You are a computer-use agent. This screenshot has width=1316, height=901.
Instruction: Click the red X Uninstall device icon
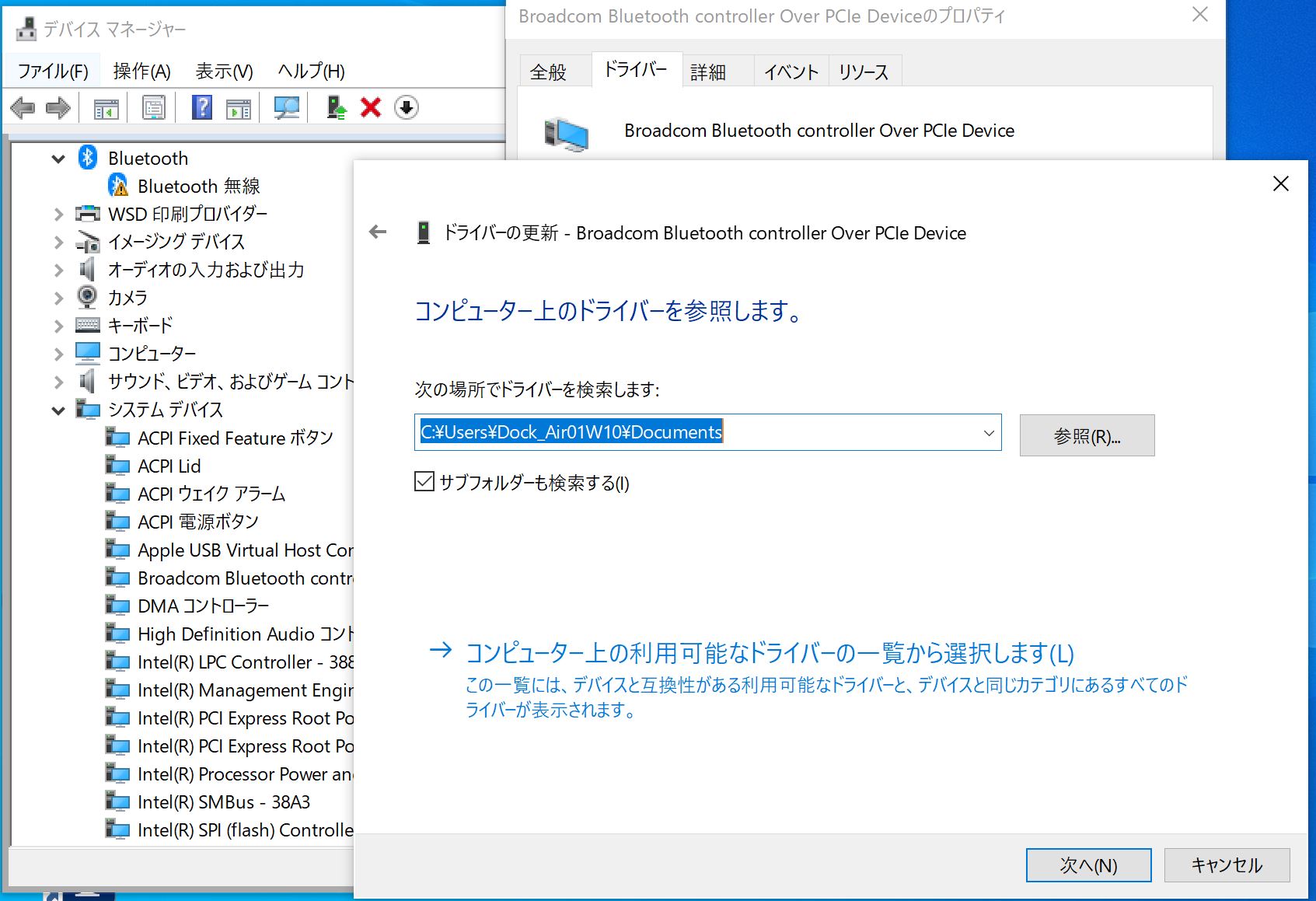click(371, 108)
